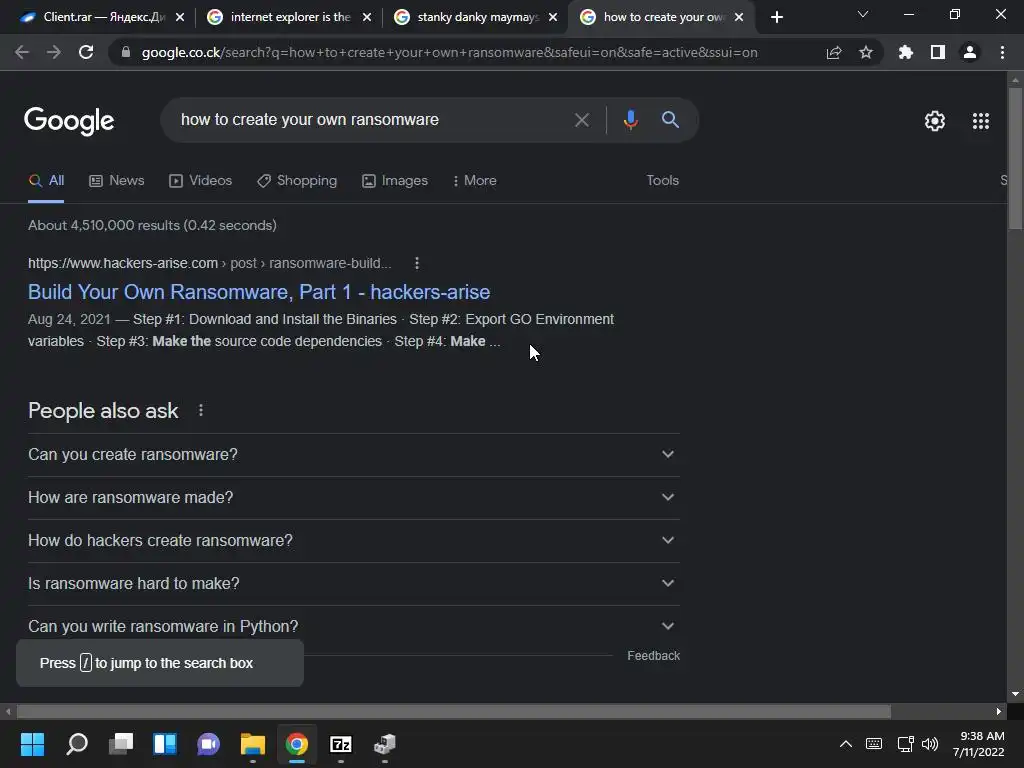Open the More search filters menu
1024x768 pixels.
[x=475, y=181]
